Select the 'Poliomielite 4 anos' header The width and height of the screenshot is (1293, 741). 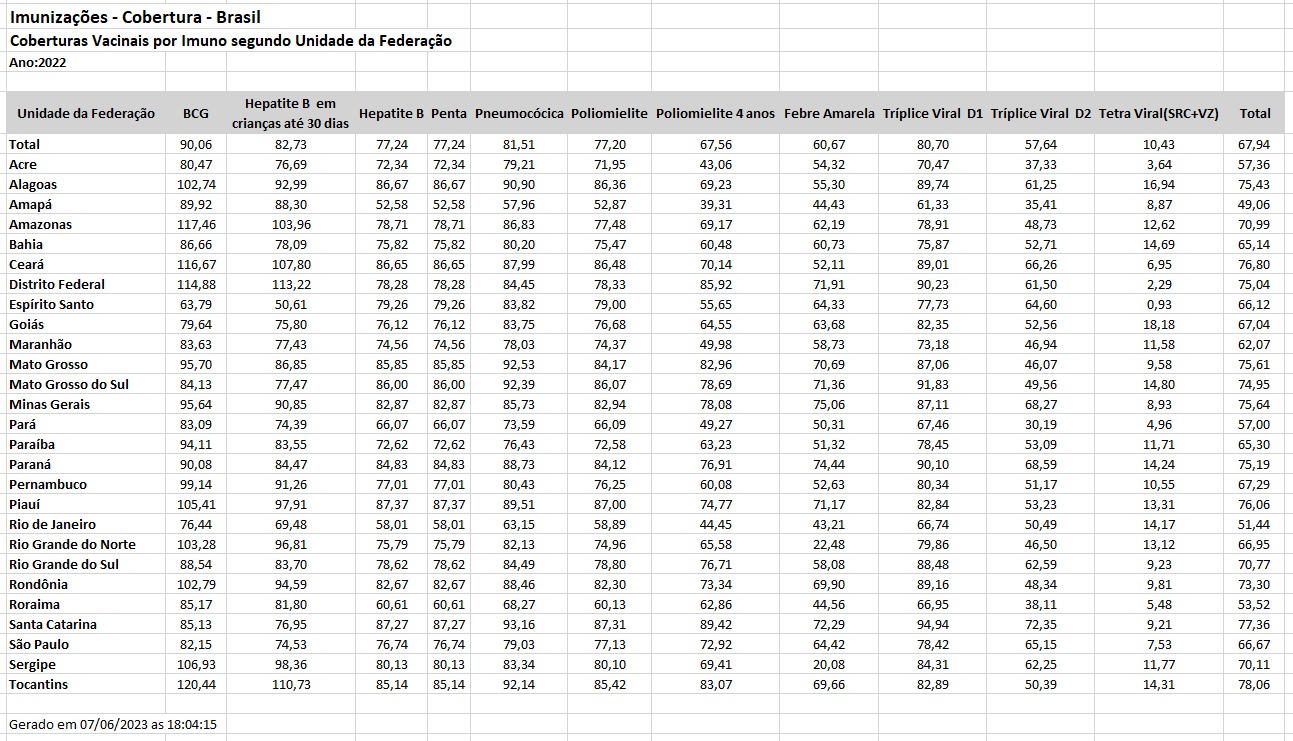point(715,114)
